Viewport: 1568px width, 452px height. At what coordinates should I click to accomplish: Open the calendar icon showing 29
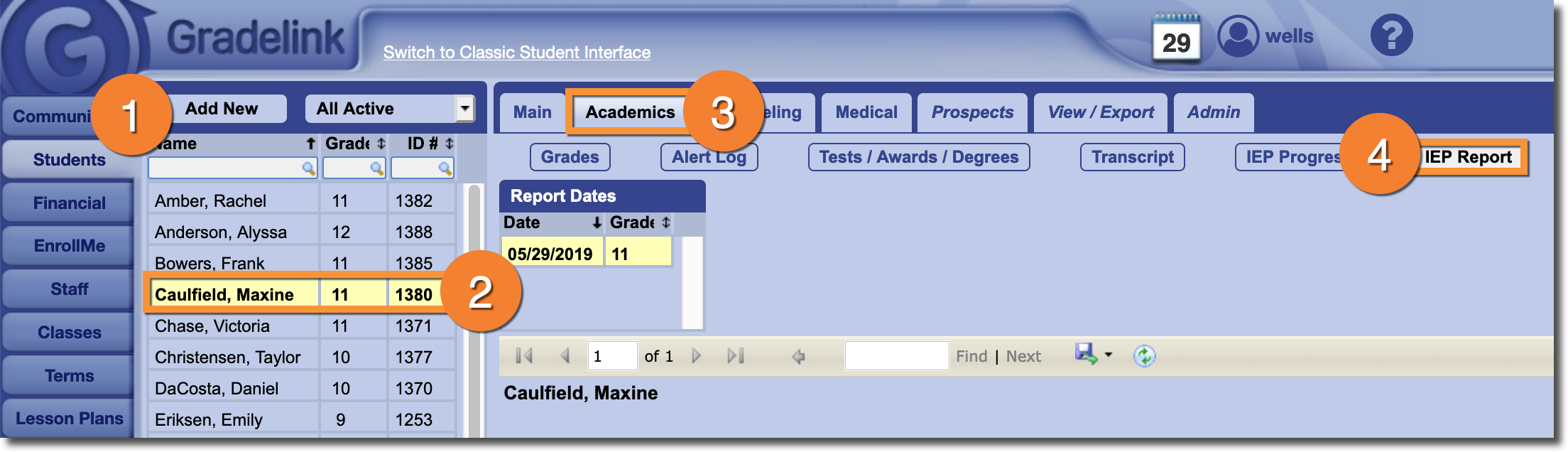coord(1176,38)
